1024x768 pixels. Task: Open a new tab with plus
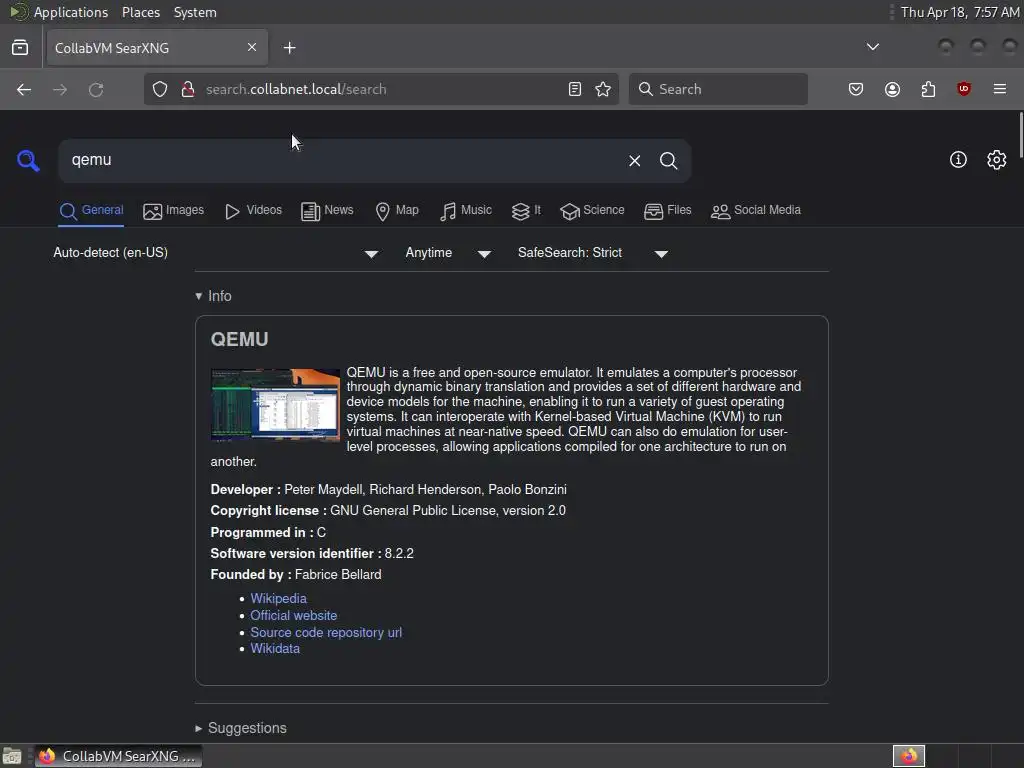click(x=289, y=48)
